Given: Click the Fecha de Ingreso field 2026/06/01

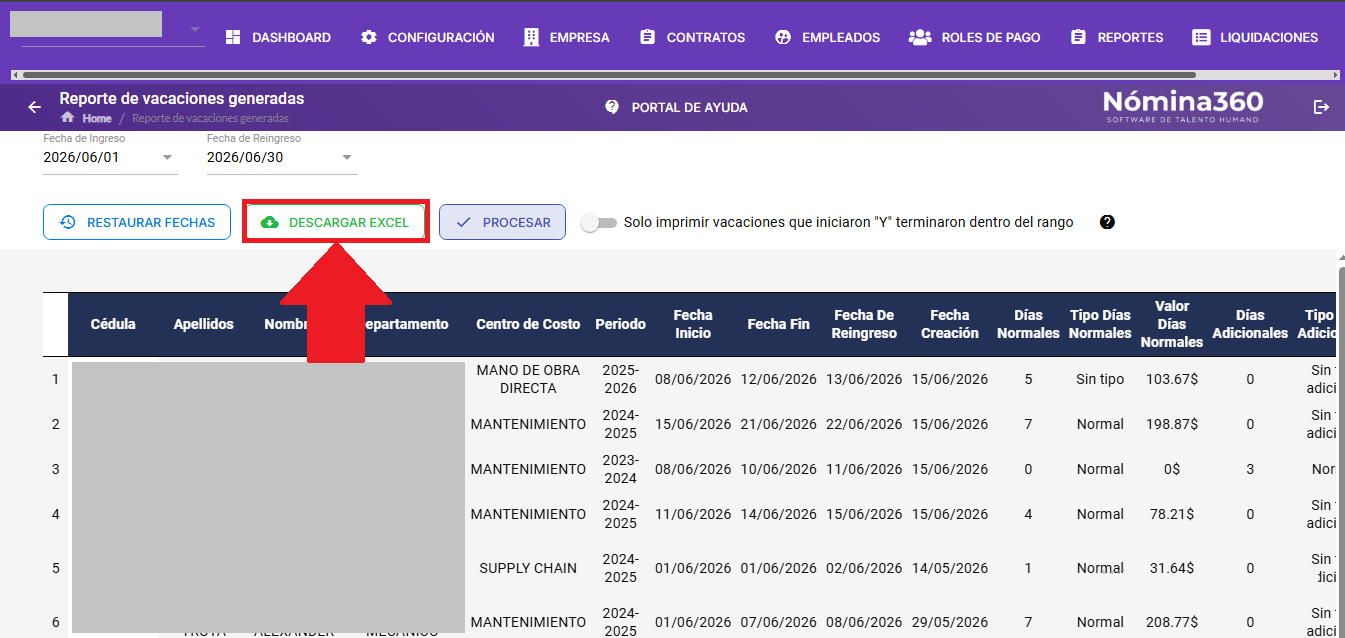Looking at the screenshot, I should [110, 157].
